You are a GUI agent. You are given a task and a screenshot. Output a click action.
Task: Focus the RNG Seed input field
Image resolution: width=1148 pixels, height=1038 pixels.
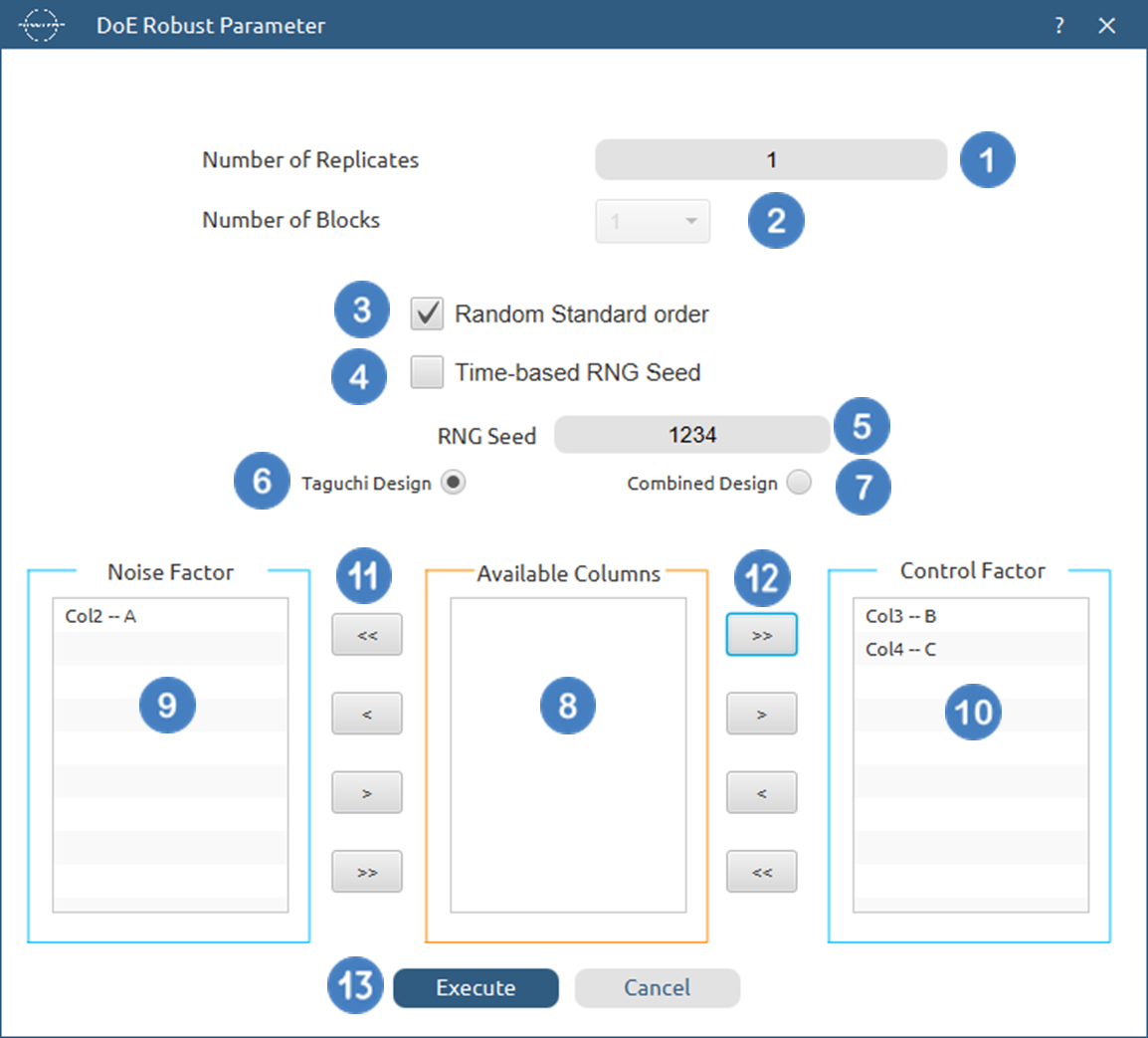click(691, 435)
